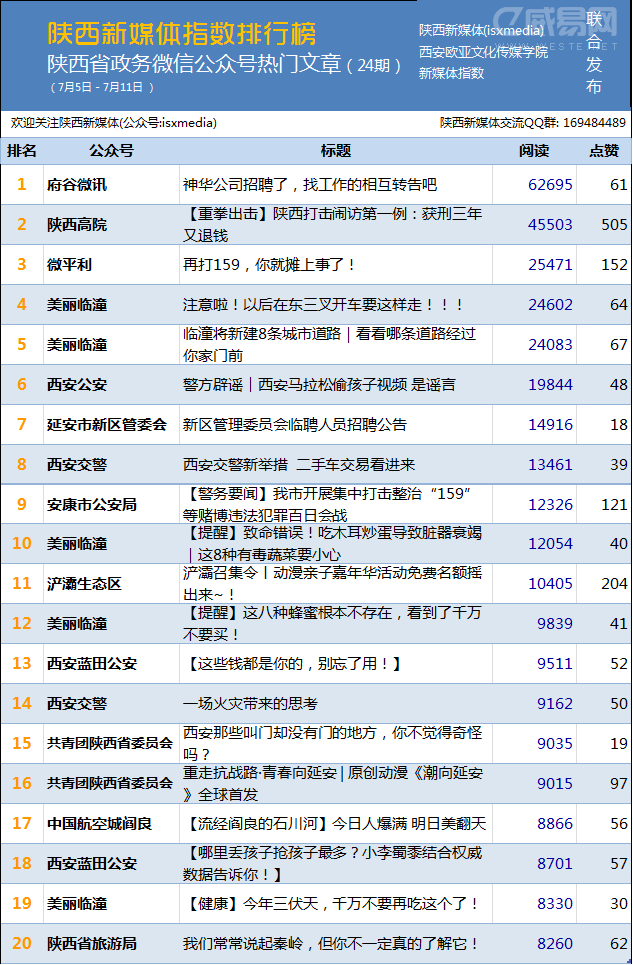Sort by the 阅读 column header

click(534, 151)
